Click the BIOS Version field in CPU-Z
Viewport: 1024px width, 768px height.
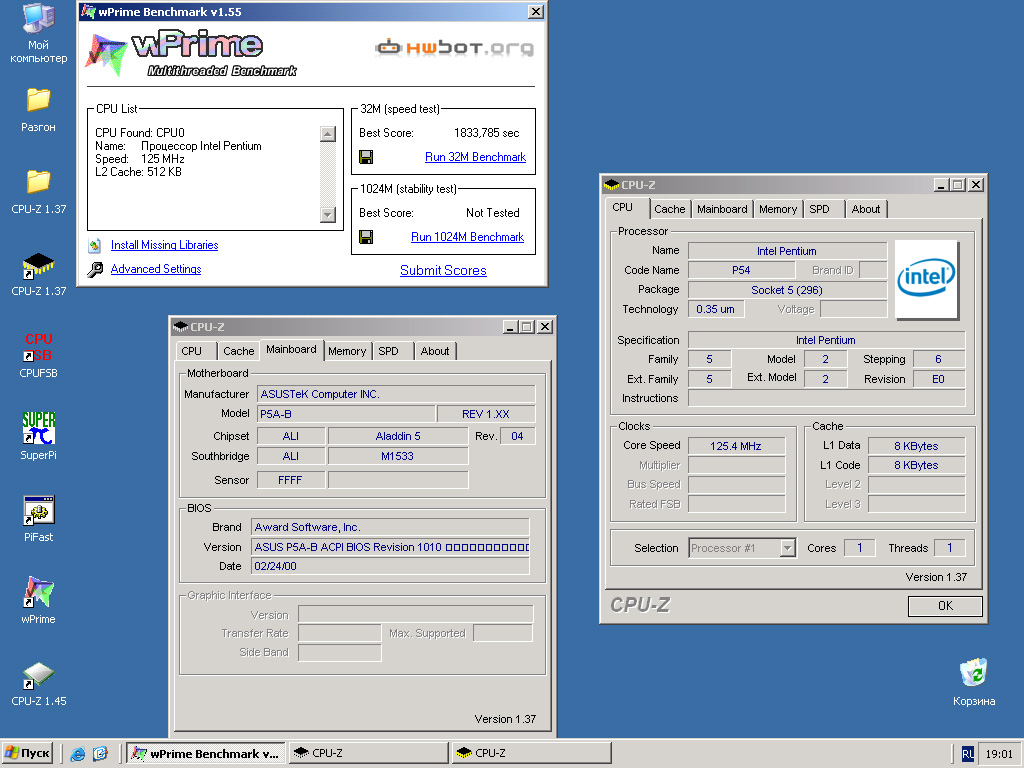(x=391, y=547)
